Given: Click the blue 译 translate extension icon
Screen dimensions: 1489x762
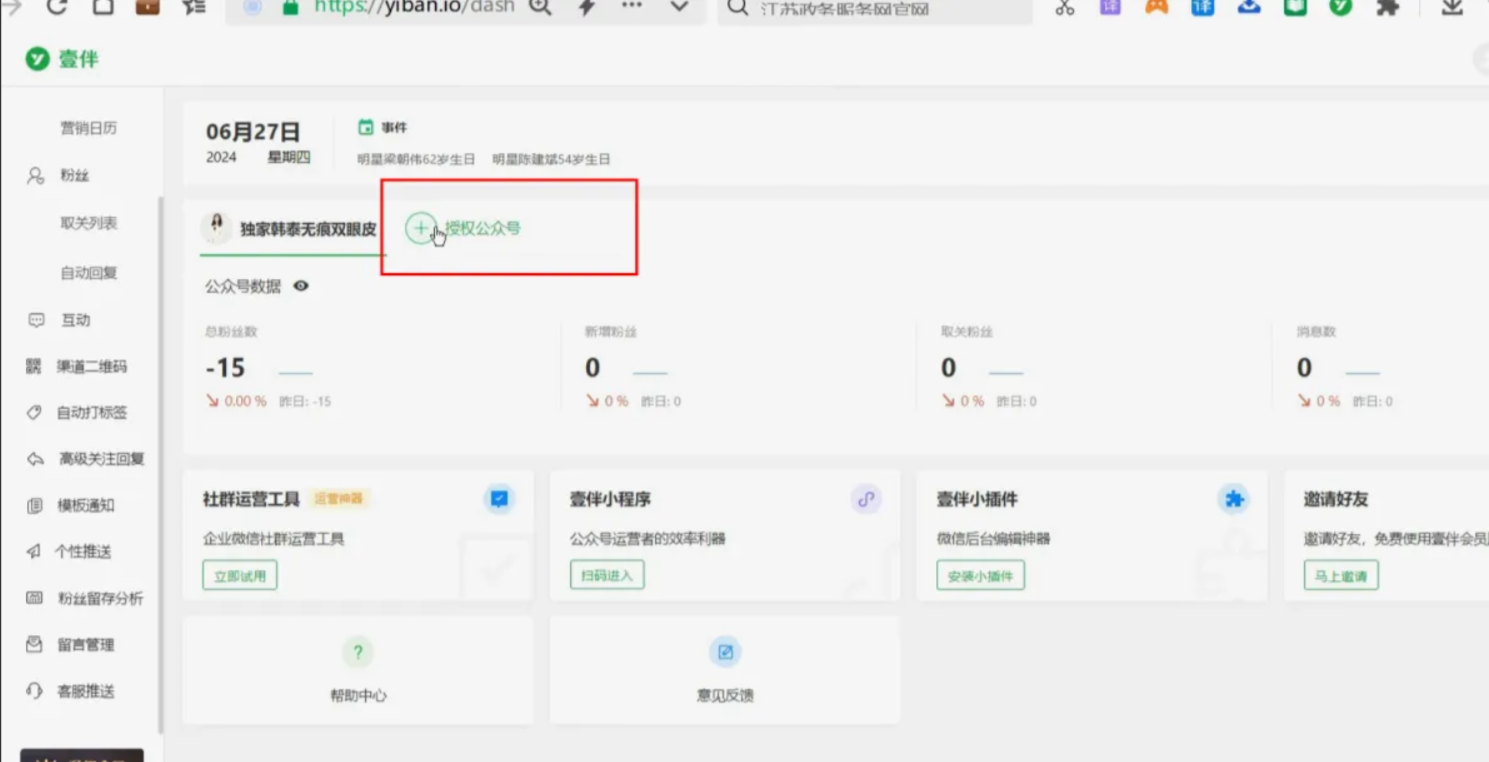Looking at the screenshot, I should [x=1202, y=6].
